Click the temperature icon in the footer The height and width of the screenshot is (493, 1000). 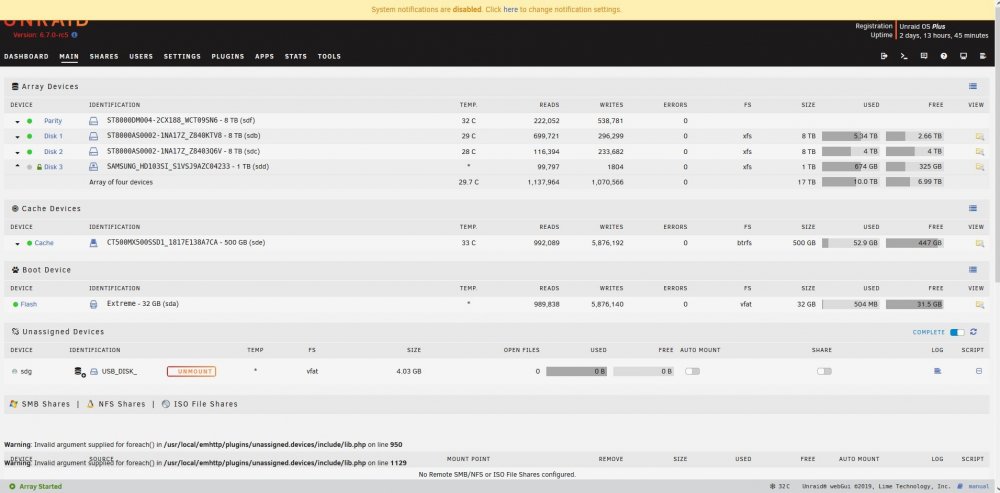(772, 486)
